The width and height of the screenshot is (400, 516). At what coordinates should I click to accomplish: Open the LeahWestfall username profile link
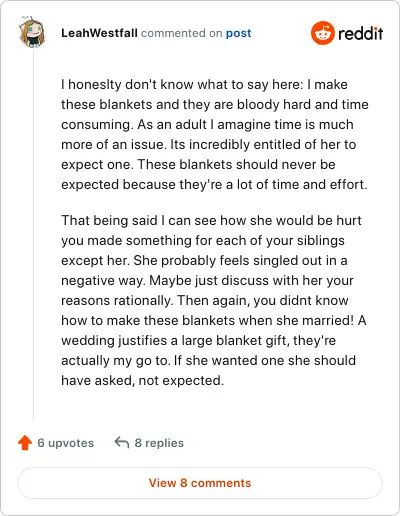point(99,33)
